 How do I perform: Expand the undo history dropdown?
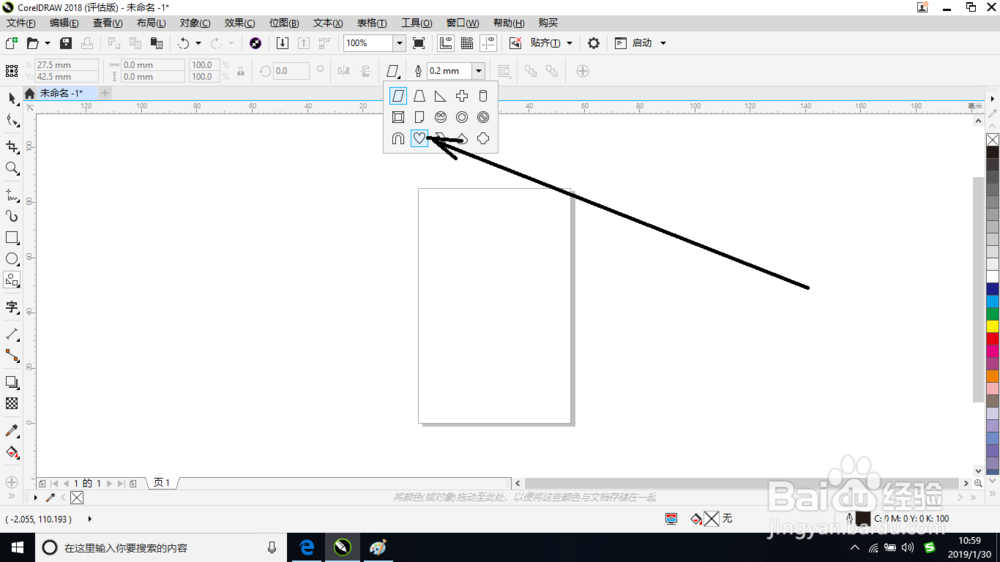[198, 43]
